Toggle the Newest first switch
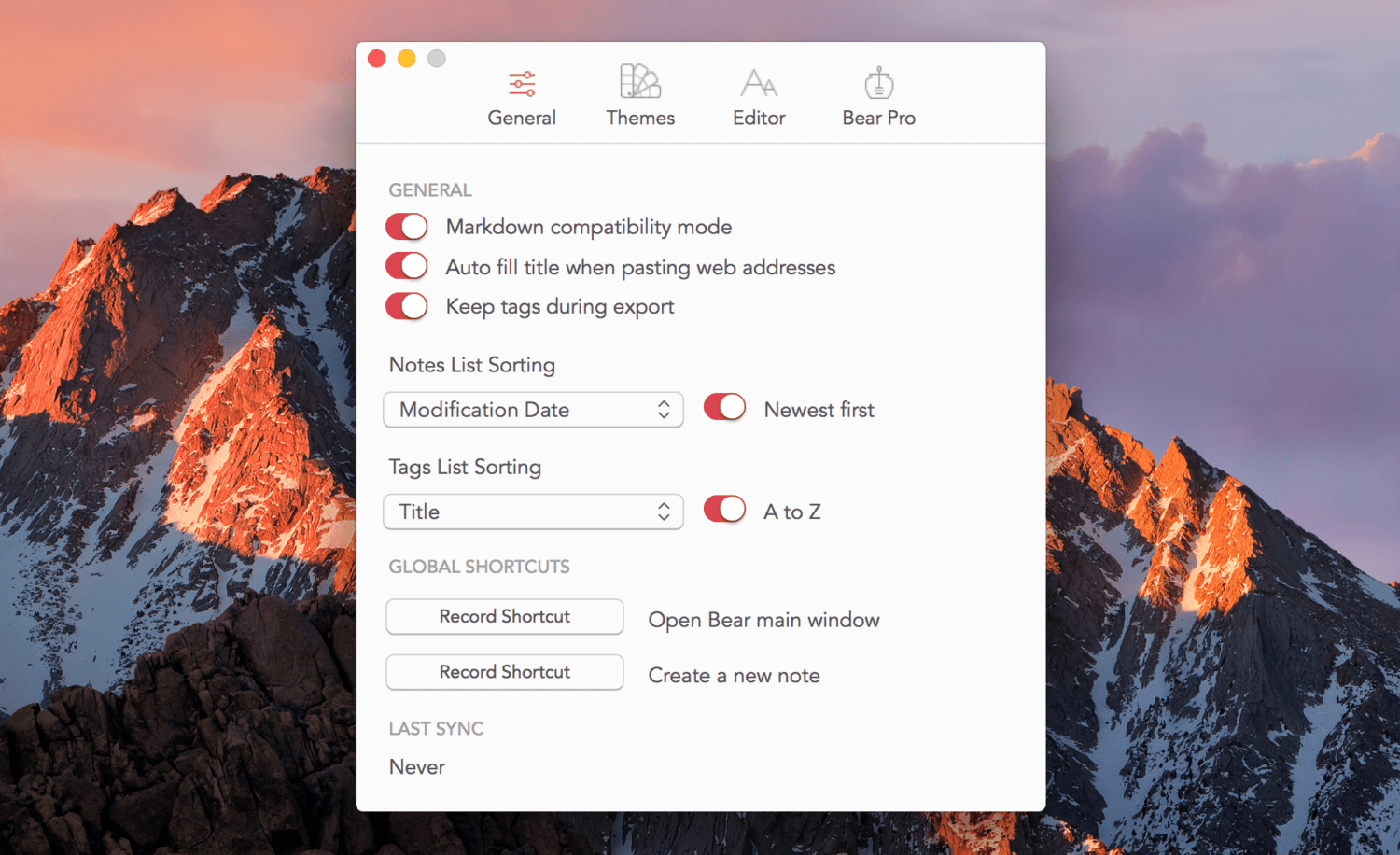Image resolution: width=1400 pixels, height=855 pixels. [724, 408]
